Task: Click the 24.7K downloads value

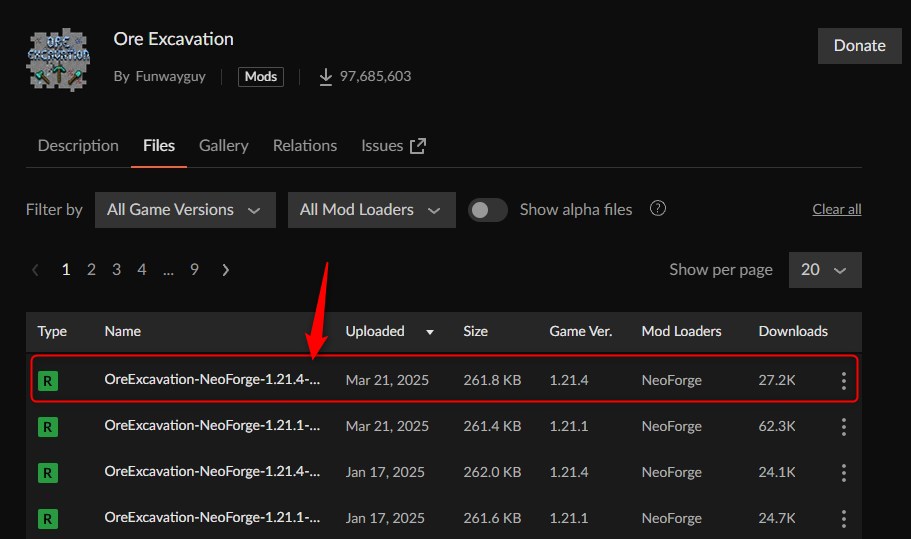Action: pyautogui.click(x=777, y=518)
